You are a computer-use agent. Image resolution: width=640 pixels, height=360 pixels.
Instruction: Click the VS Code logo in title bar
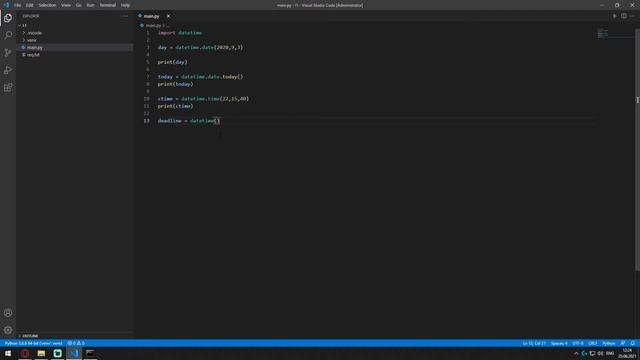6,5
